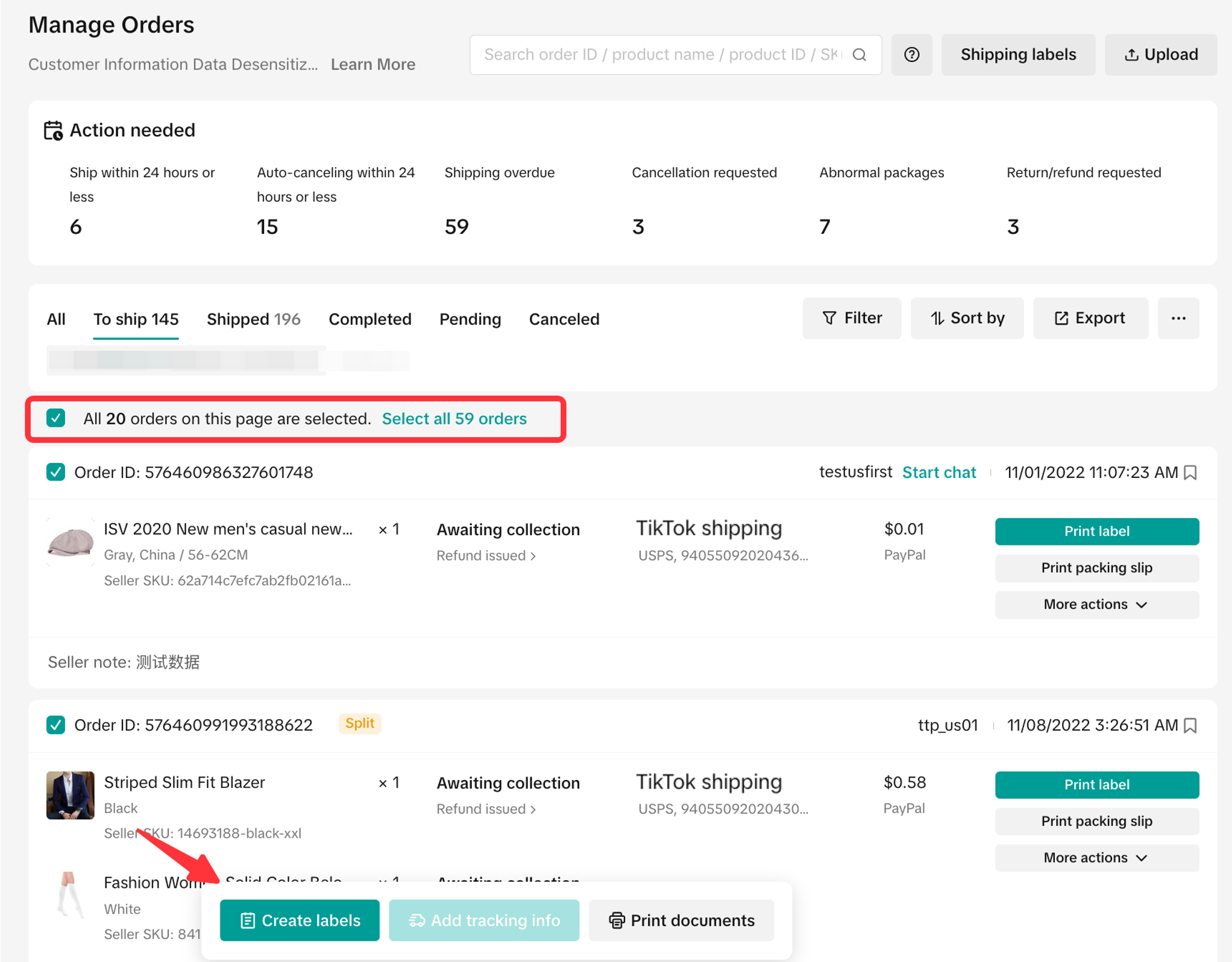Image resolution: width=1232 pixels, height=962 pixels.
Task: Click the Export icon button
Action: pos(1090,318)
